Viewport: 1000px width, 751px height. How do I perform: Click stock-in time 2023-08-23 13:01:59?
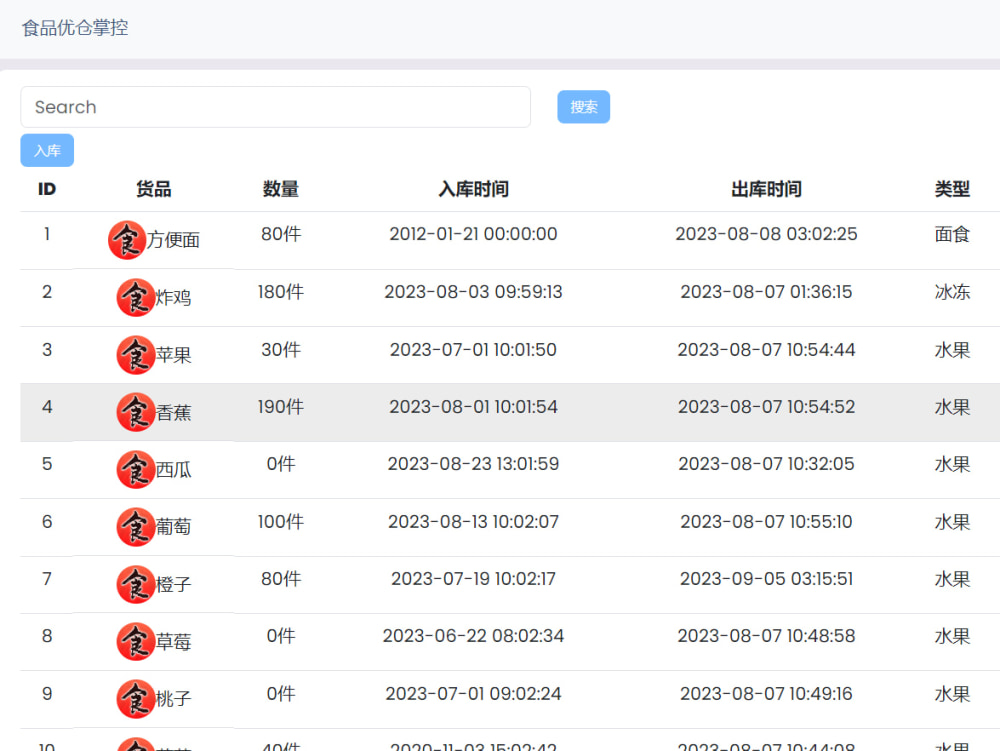pos(473,464)
